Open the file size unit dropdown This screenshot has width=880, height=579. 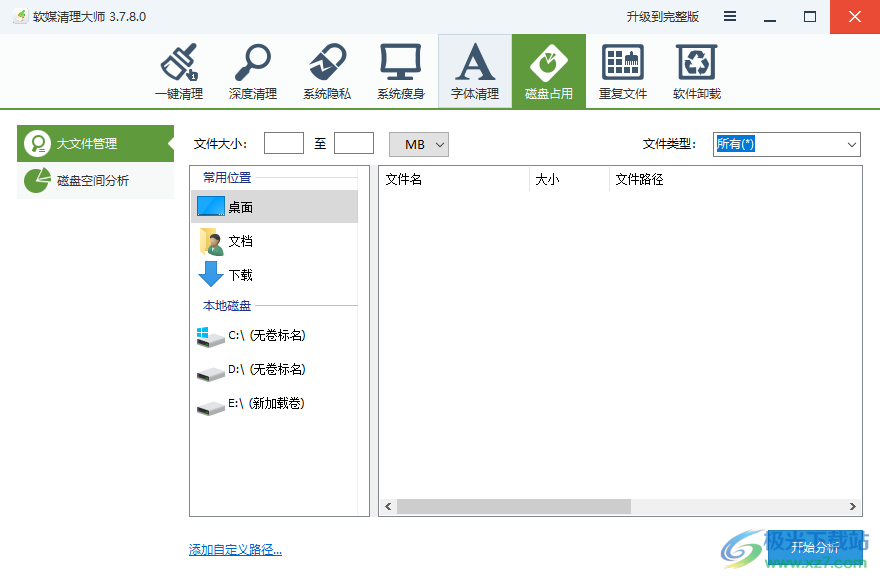[418, 144]
